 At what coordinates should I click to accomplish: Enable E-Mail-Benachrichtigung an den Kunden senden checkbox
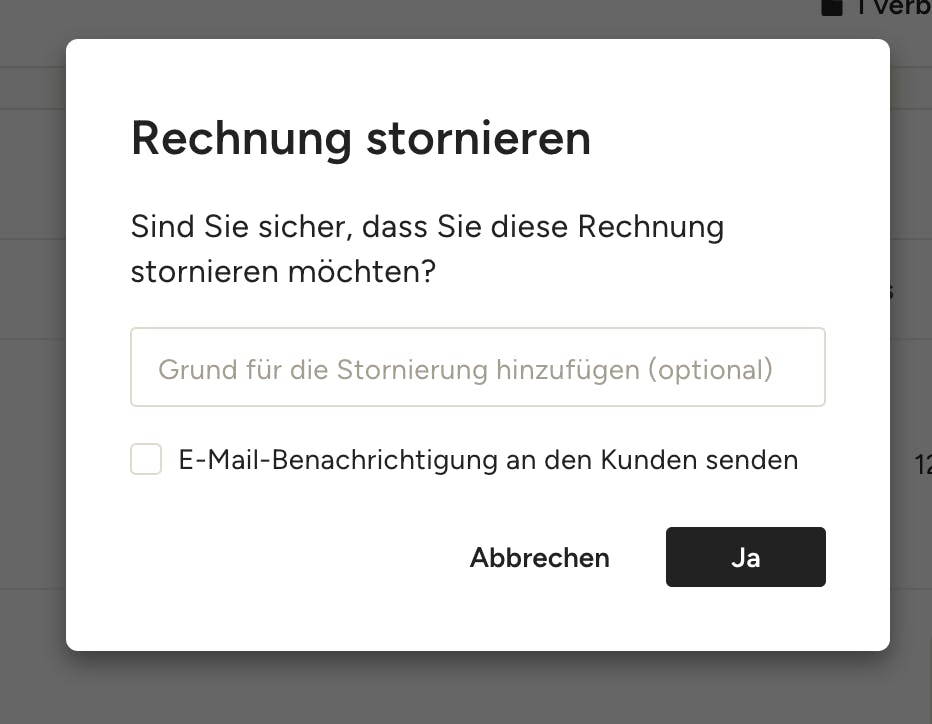[x=146, y=459]
